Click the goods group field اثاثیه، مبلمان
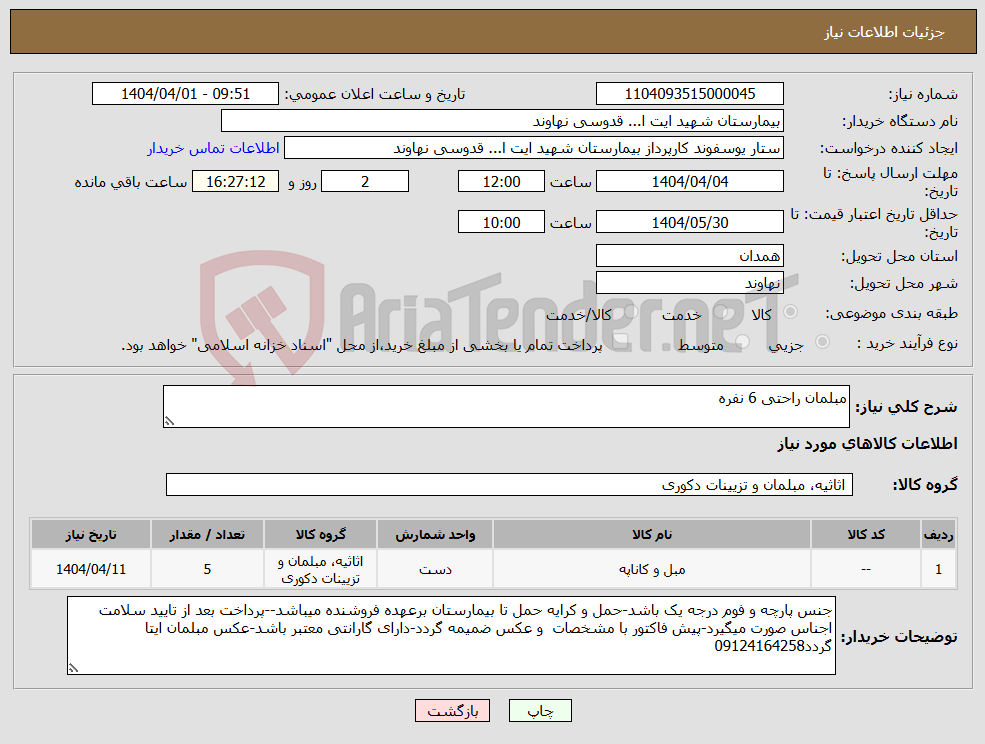 pyautogui.click(x=509, y=484)
